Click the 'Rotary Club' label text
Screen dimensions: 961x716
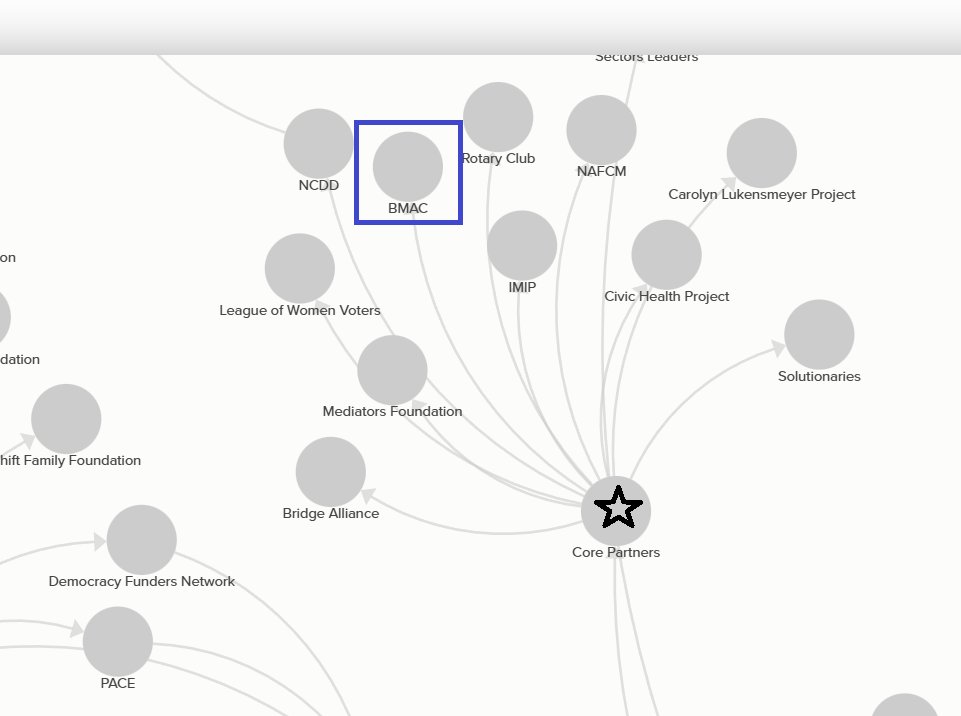pyautogui.click(x=498, y=158)
